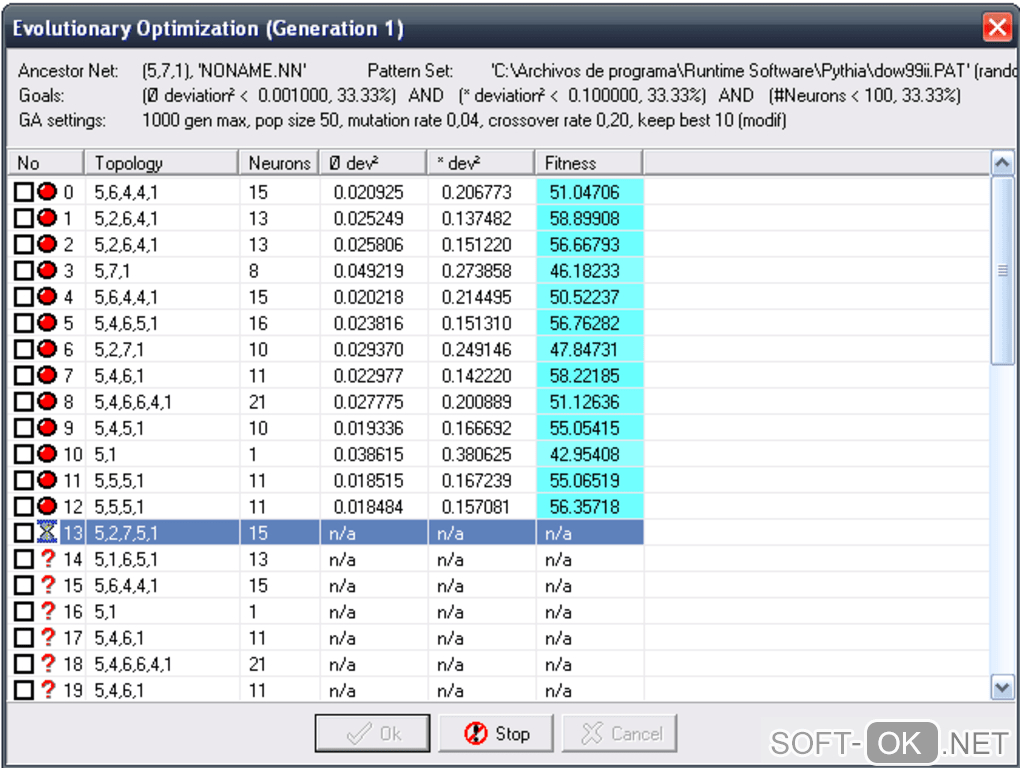Click the 58.89908 fitness cell

click(589, 218)
